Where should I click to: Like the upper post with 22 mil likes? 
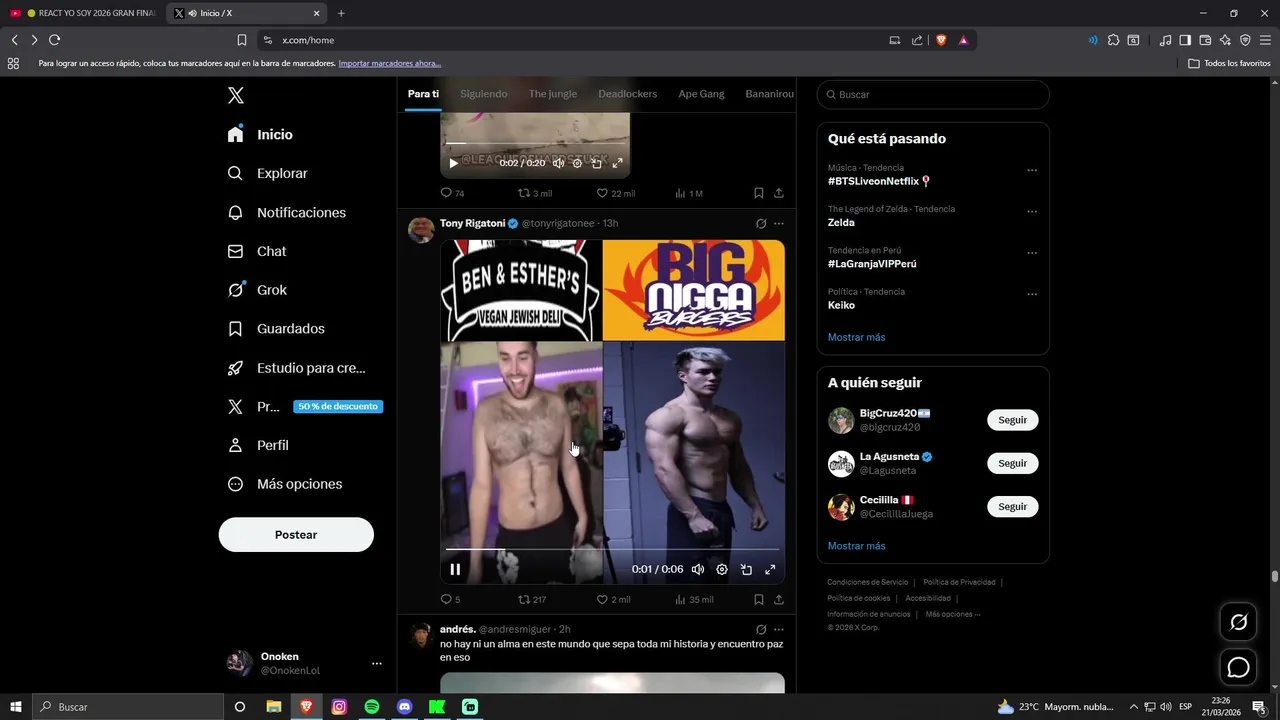point(615,193)
